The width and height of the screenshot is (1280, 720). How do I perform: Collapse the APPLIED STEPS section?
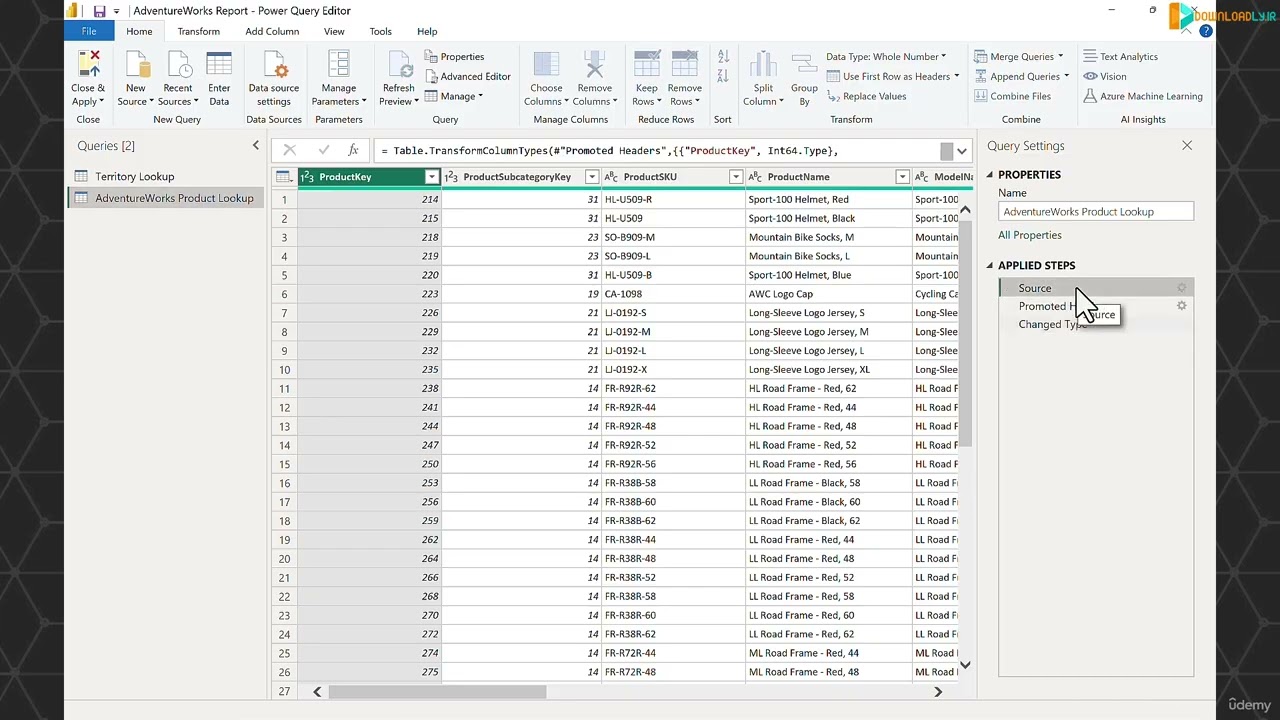pyautogui.click(x=990, y=266)
